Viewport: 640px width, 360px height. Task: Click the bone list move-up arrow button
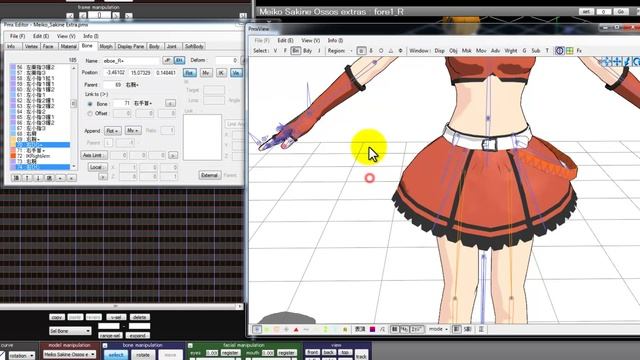point(27,178)
